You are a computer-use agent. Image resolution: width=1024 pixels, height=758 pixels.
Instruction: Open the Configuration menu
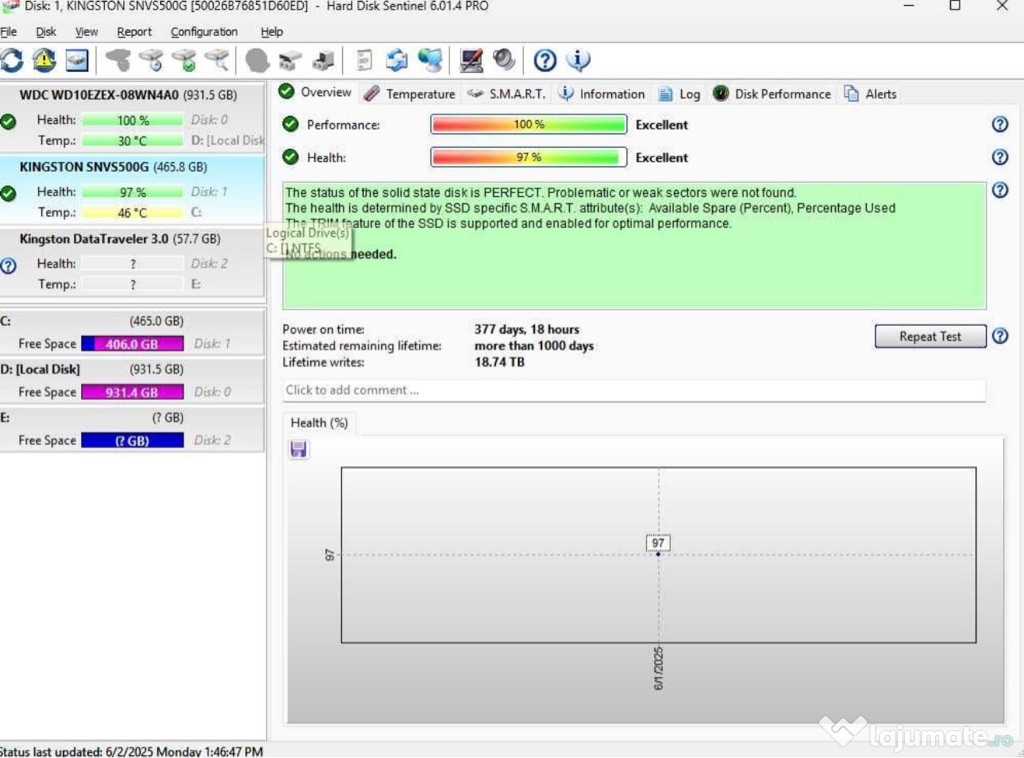204,31
